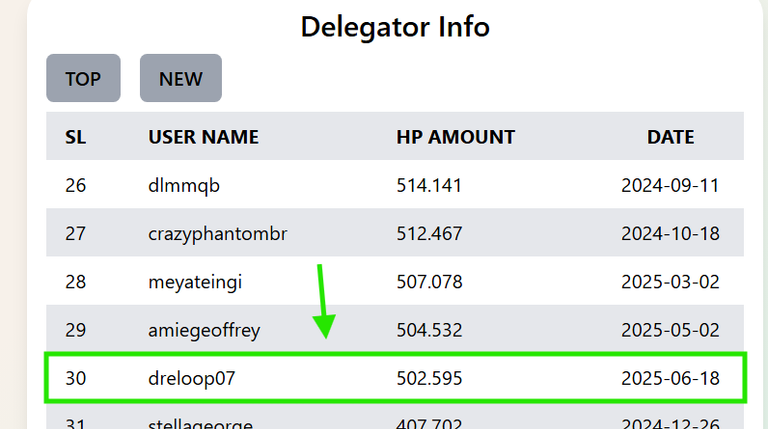768x429 pixels.
Task: Click date 2025-05-02
Action: (x=670, y=330)
